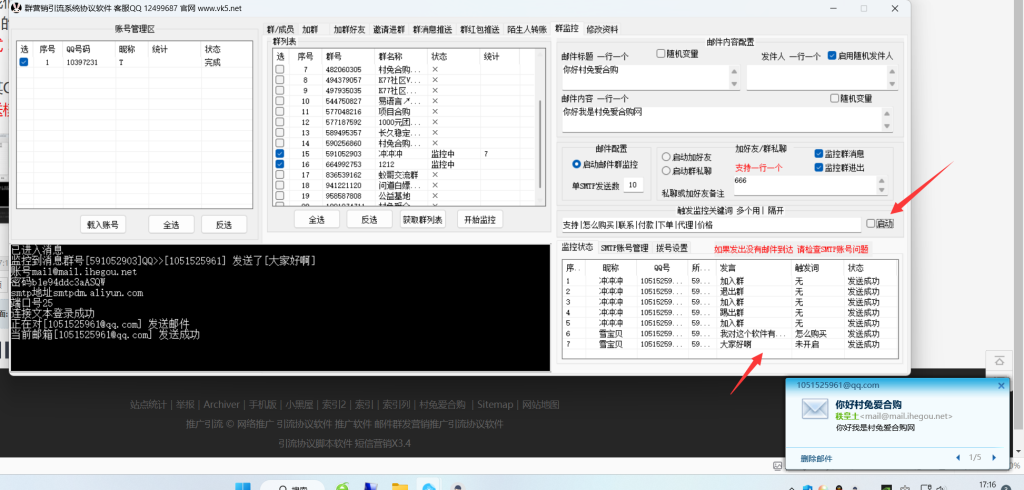Go to next mail with right arrow
This screenshot has width=1024, height=490.
tap(994, 457)
